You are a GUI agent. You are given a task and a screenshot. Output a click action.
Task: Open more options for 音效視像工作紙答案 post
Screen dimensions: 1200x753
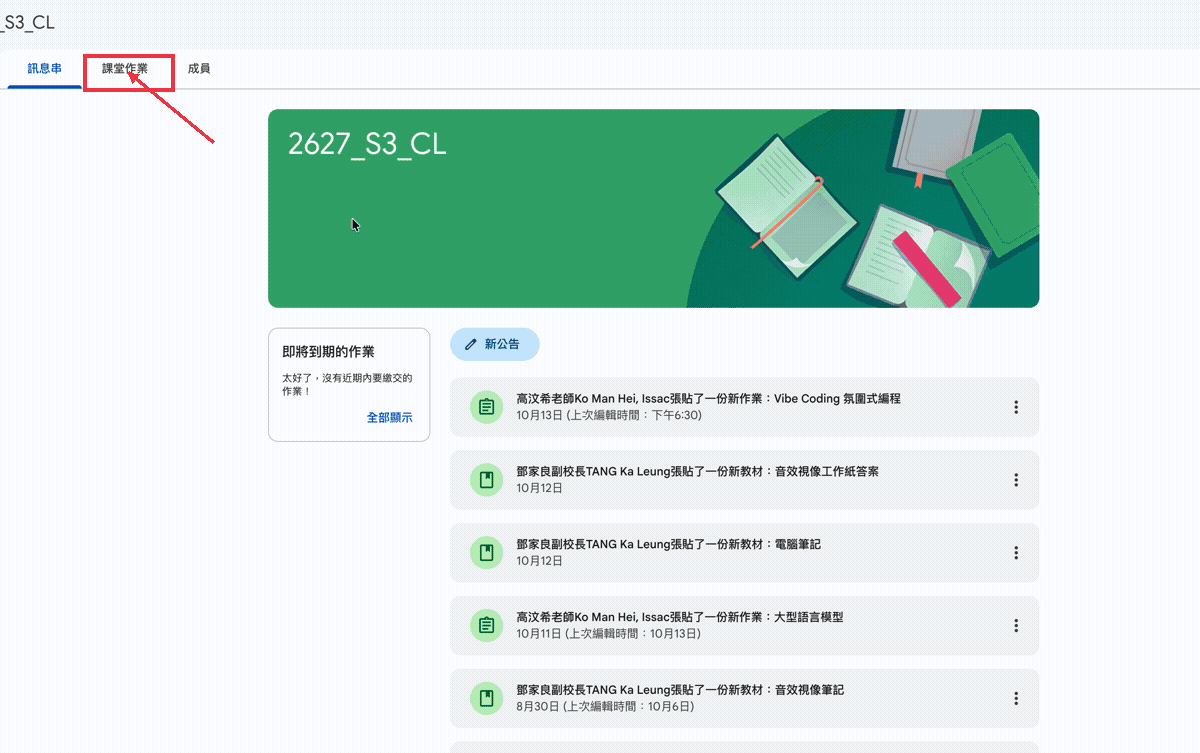pyautogui.click(x=1016, y=480)
